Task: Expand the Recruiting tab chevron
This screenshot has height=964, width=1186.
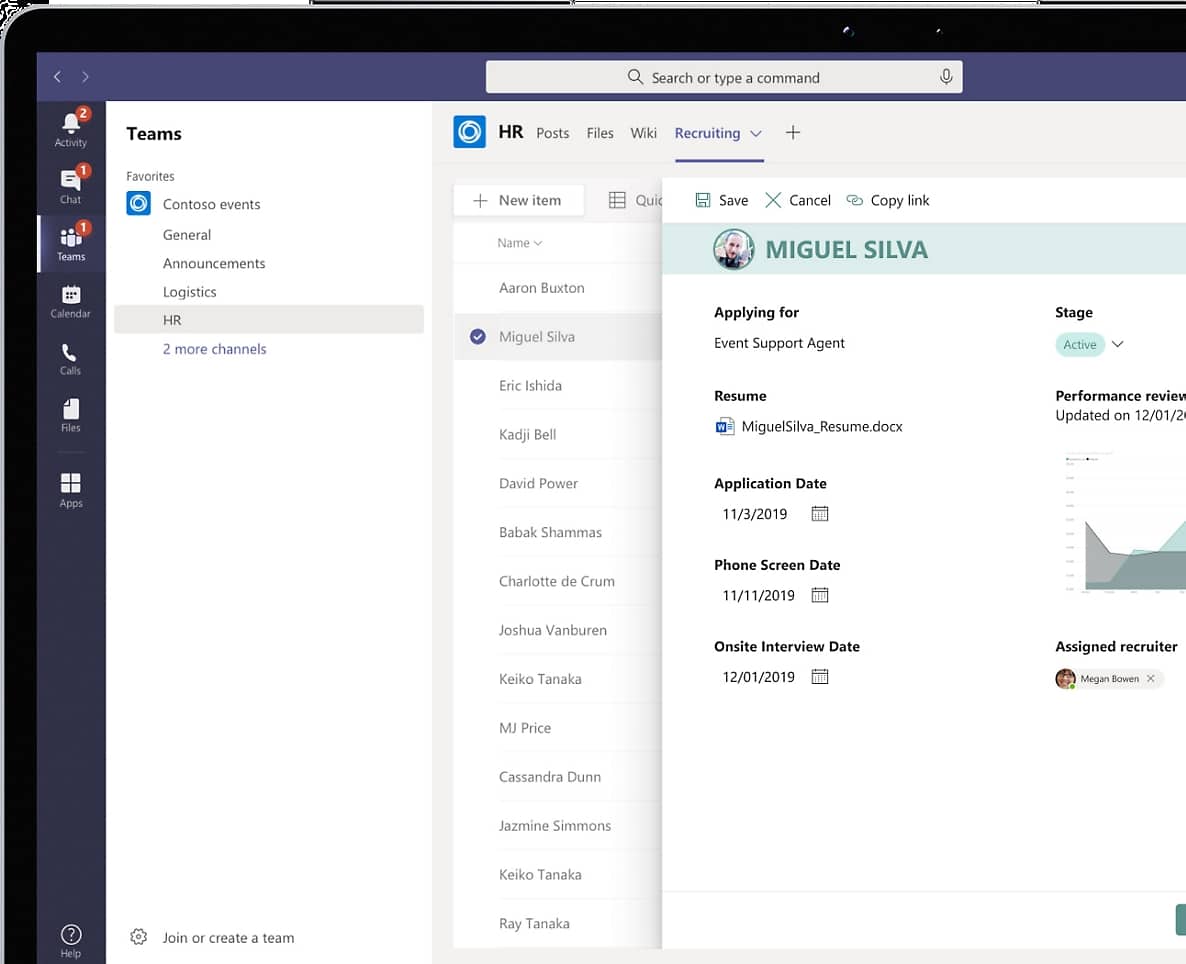Action: [x=756, y=133]
